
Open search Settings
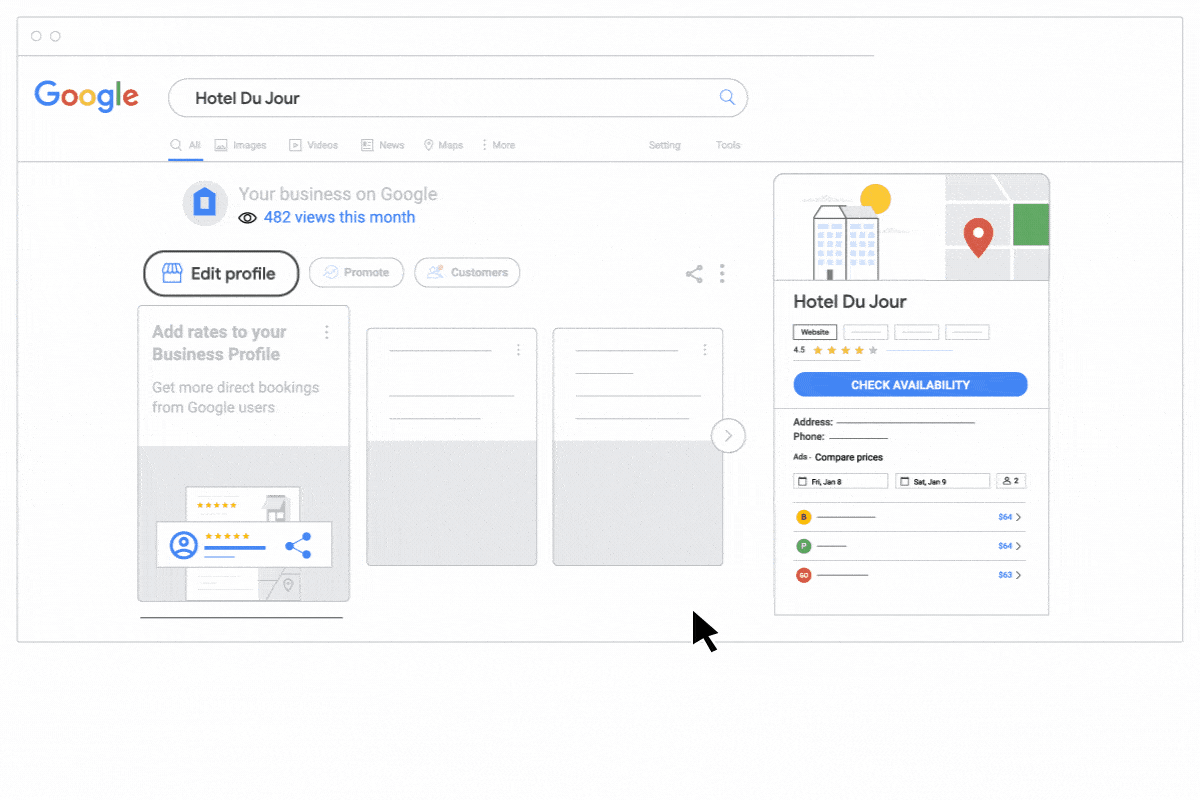(x=664, y=145)
